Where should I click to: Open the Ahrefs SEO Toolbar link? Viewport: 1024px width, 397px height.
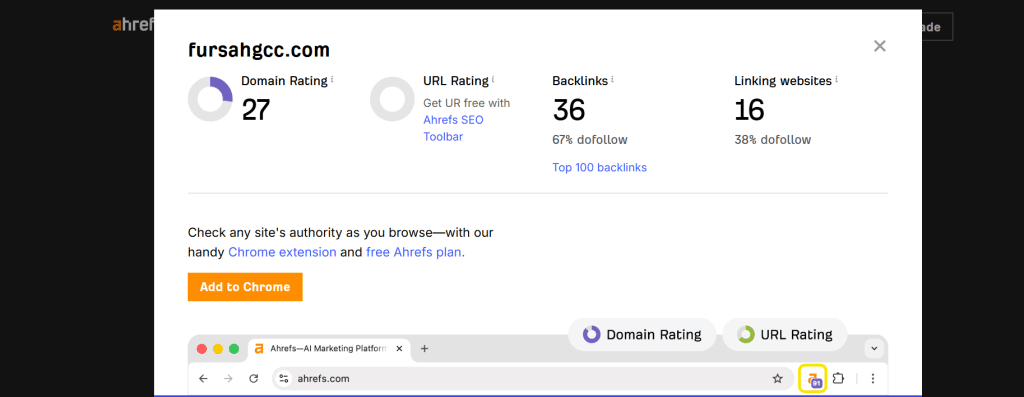453,128
